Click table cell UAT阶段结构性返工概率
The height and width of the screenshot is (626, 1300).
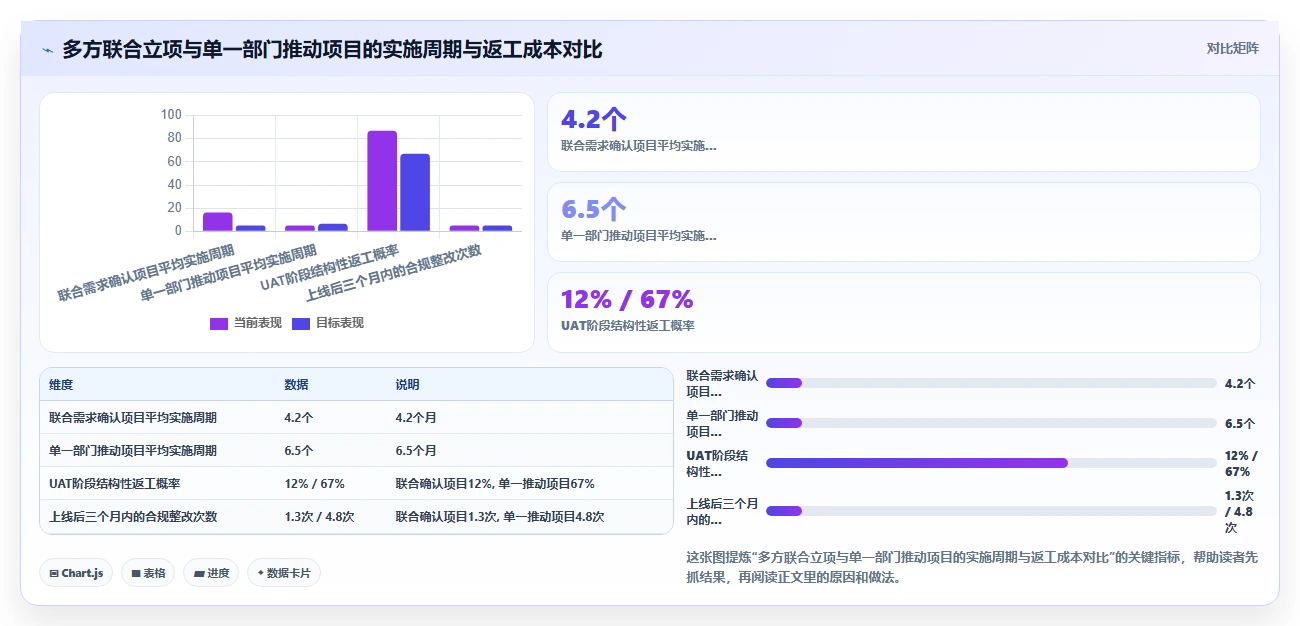(114, 484)
